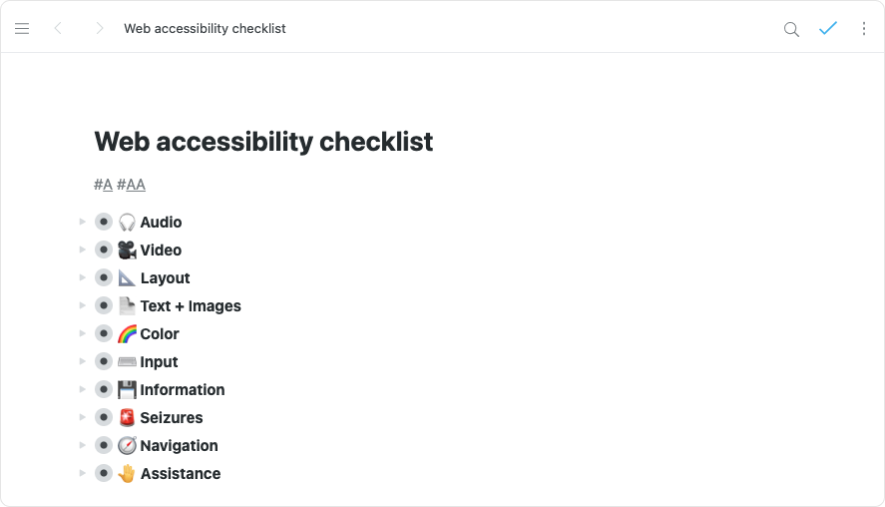The width and height of the screenshot is (885, 507).
Task: Go forward with the right arrow
Action: (x=99, y=29)
